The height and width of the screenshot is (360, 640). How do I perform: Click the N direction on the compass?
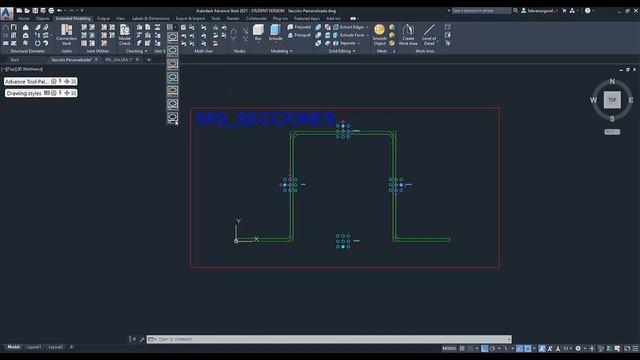coord(612,82)
